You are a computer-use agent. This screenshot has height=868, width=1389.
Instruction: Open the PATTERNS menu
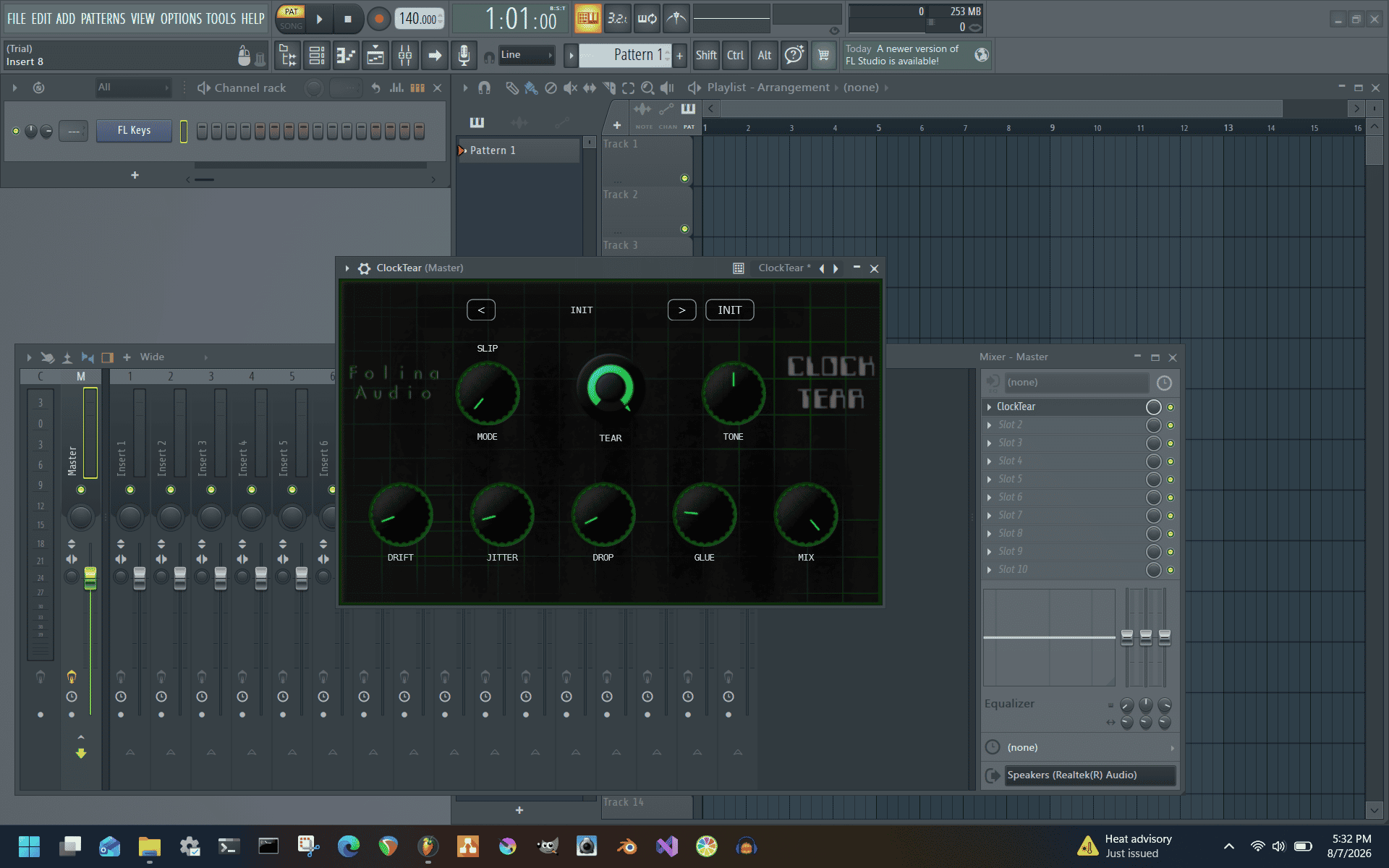[x=103, y=19]
